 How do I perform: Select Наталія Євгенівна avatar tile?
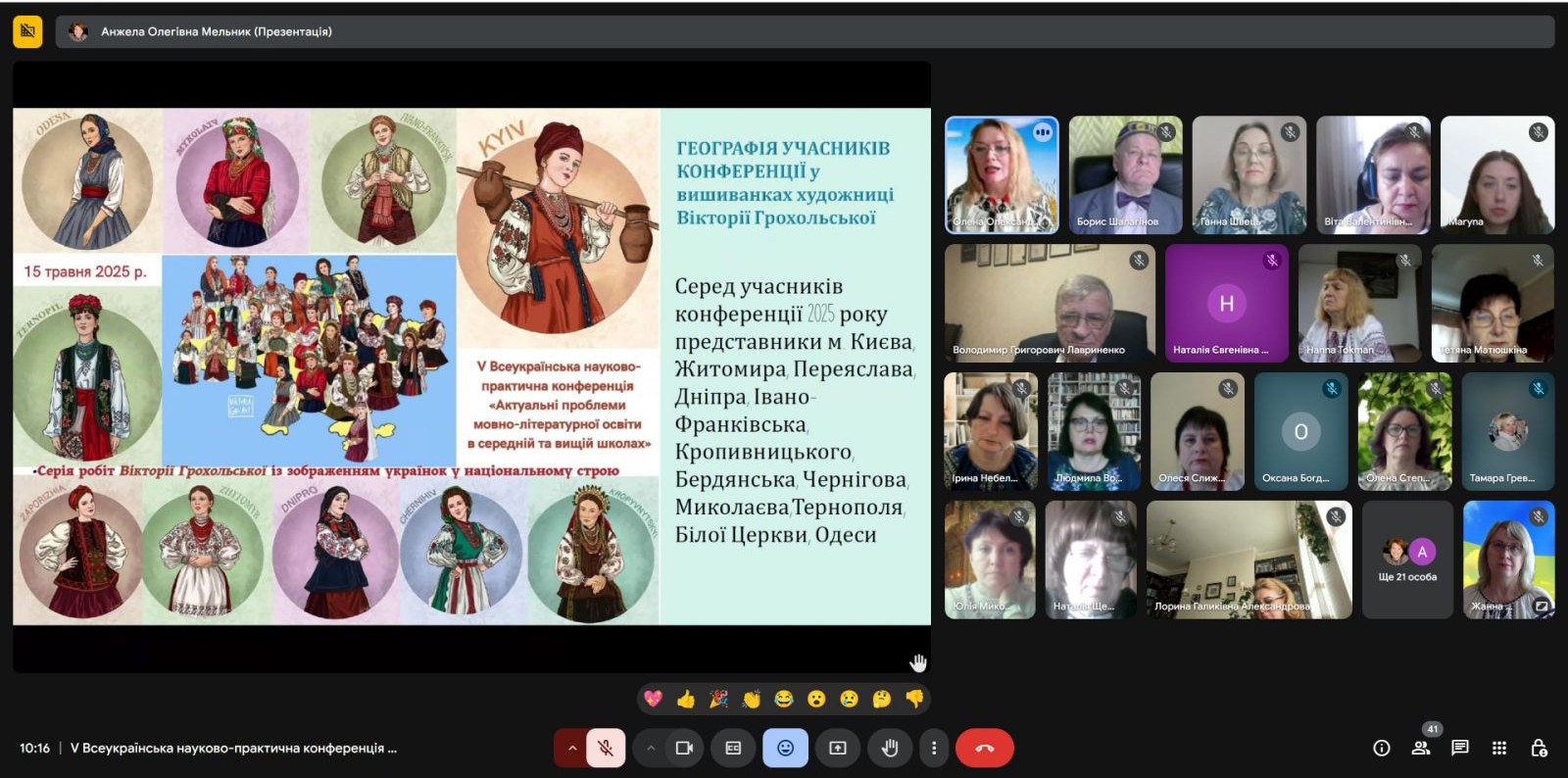click(1226, 304)
